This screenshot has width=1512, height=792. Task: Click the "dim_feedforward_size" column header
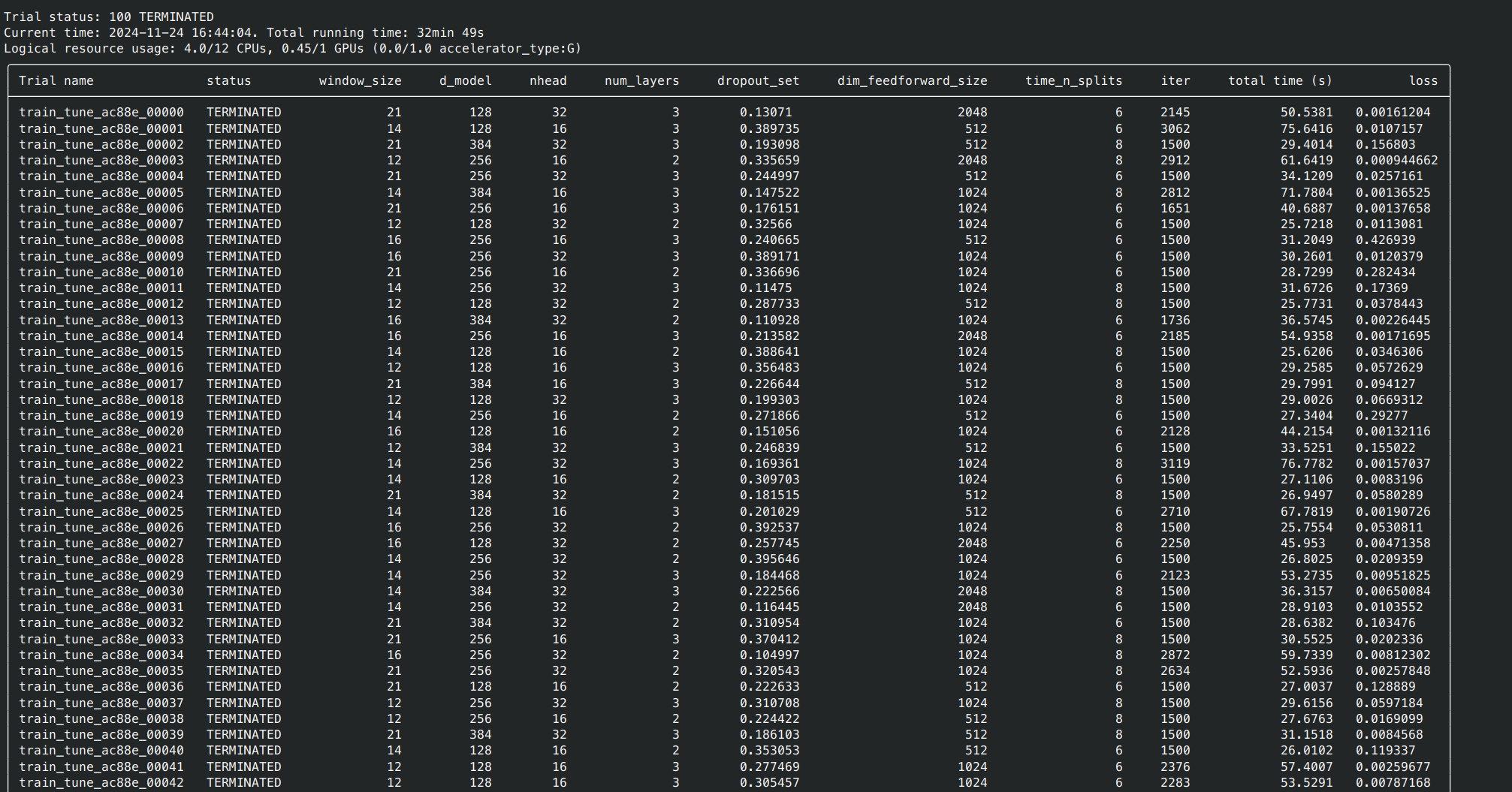pos(912,81)
